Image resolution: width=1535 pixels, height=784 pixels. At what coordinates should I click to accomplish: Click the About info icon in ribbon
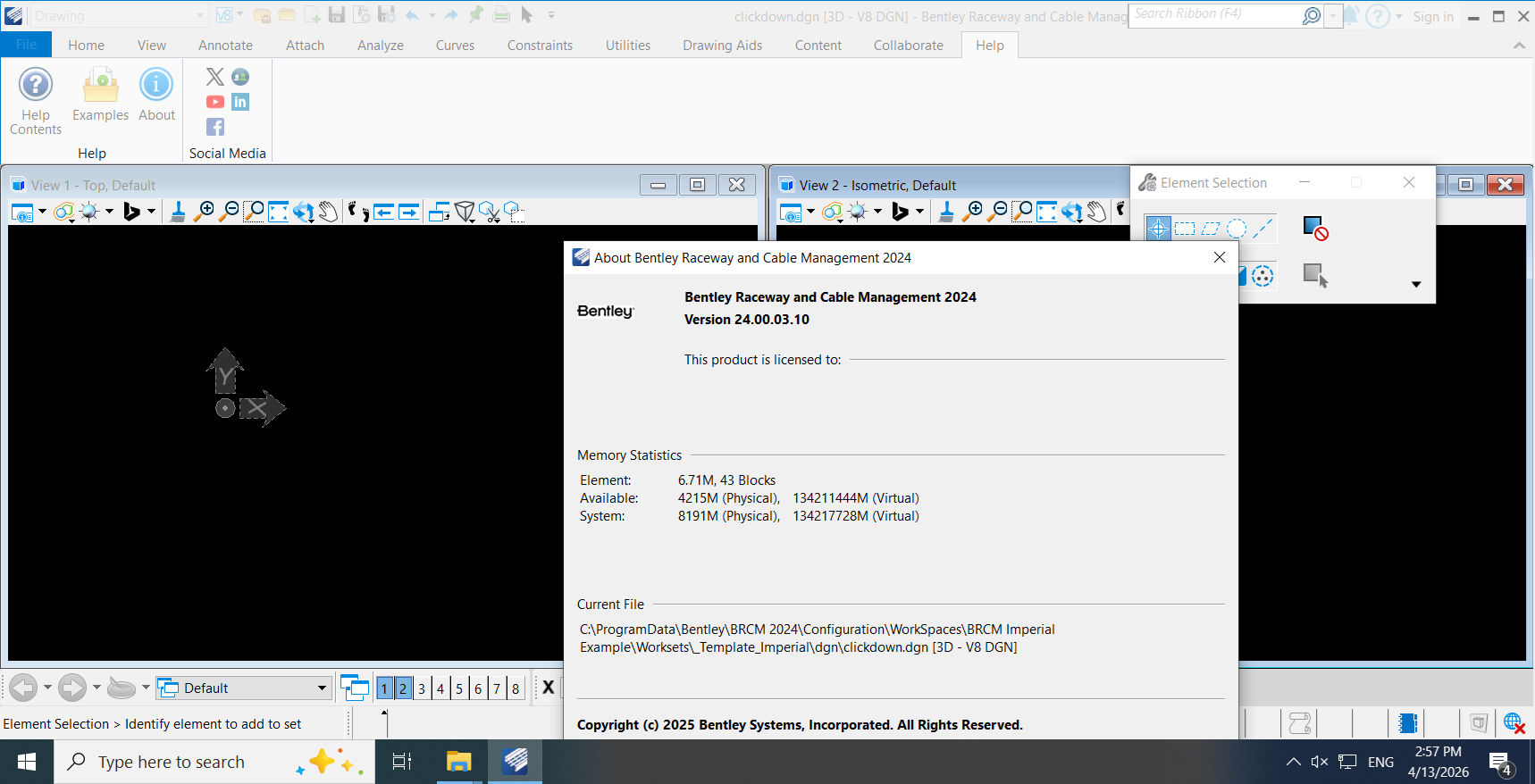[156, 95]
